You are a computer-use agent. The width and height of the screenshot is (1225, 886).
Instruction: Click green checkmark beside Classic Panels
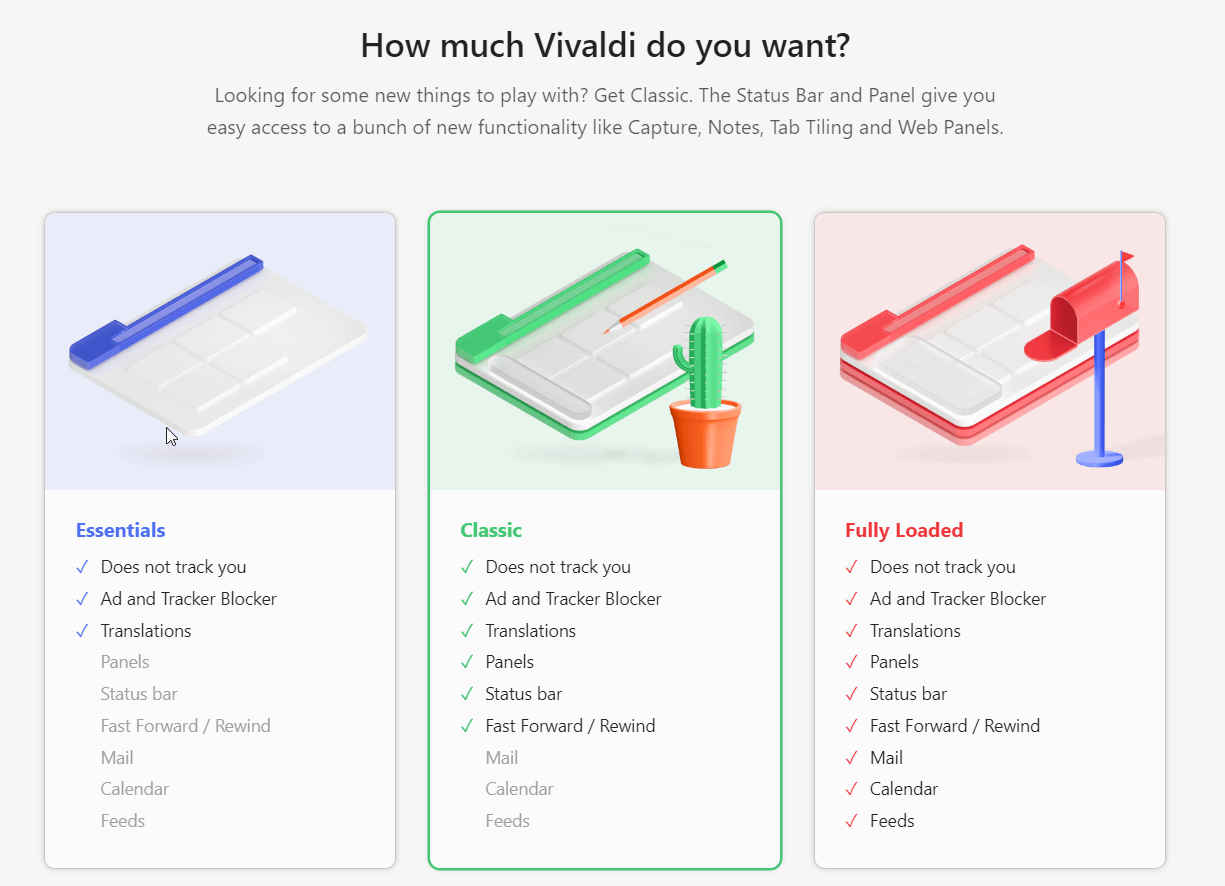[x=467, y=662]
